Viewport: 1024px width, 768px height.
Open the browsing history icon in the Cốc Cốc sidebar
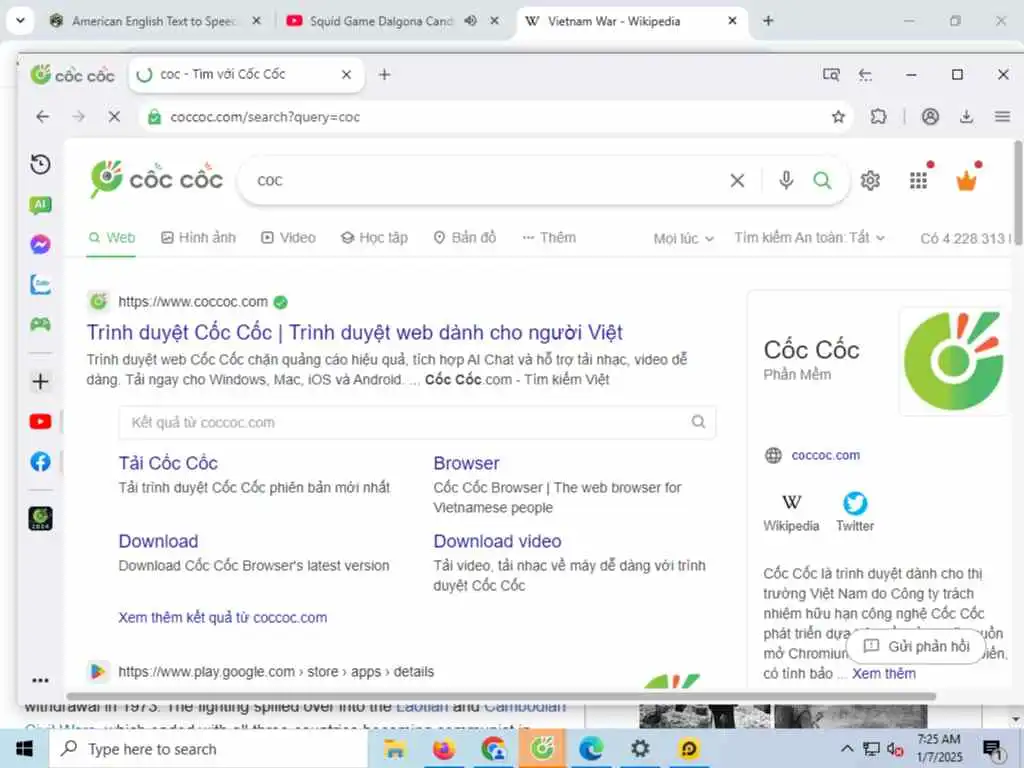pyautogui.click(x=40, y=164)
